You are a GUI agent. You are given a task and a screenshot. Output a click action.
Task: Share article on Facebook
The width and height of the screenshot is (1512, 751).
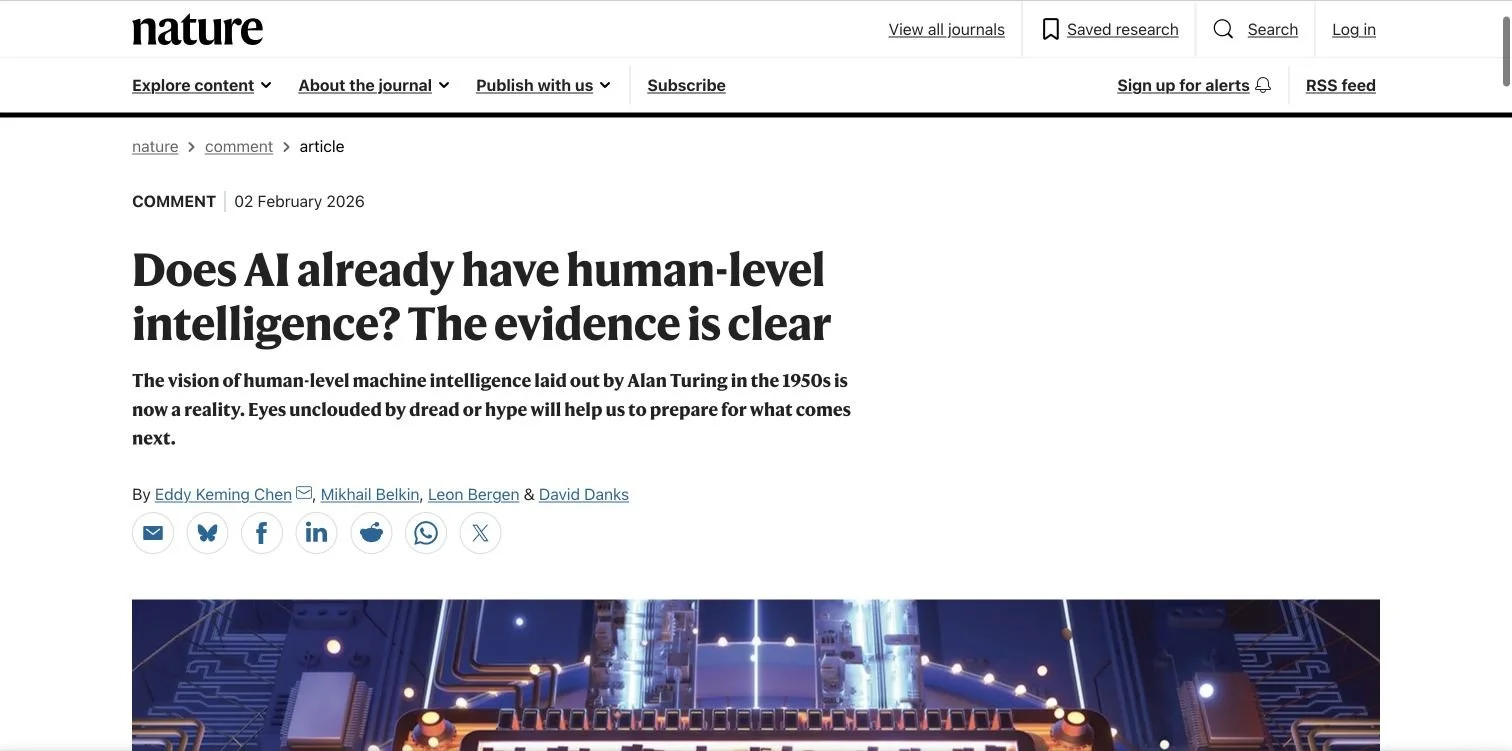(262, 533)
